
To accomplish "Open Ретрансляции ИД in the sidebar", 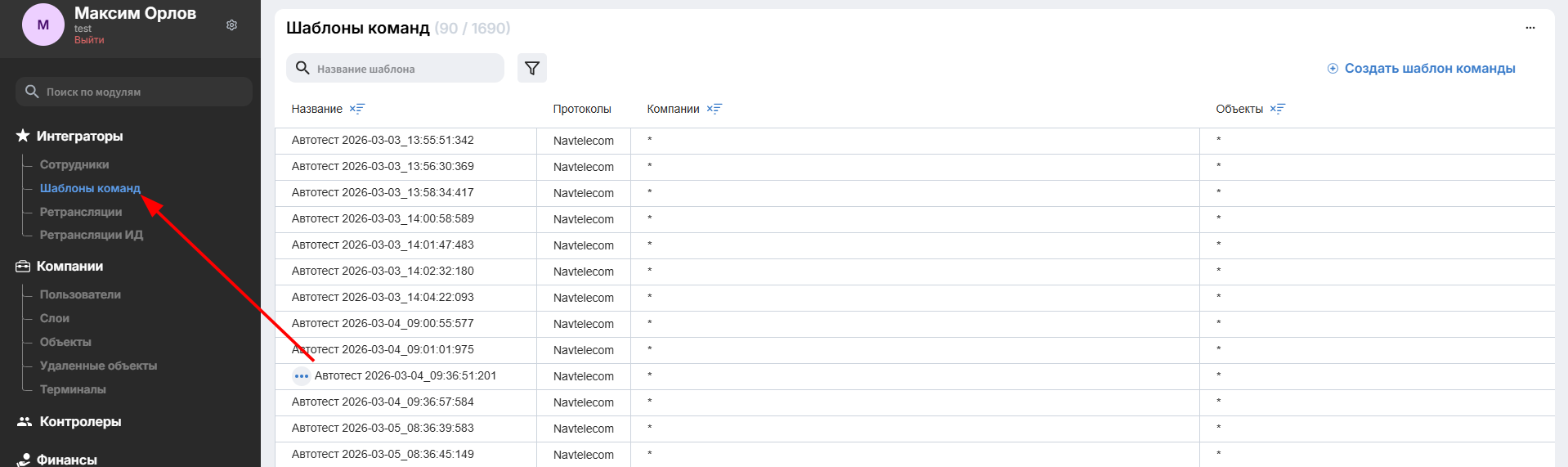I will point(92,235).
